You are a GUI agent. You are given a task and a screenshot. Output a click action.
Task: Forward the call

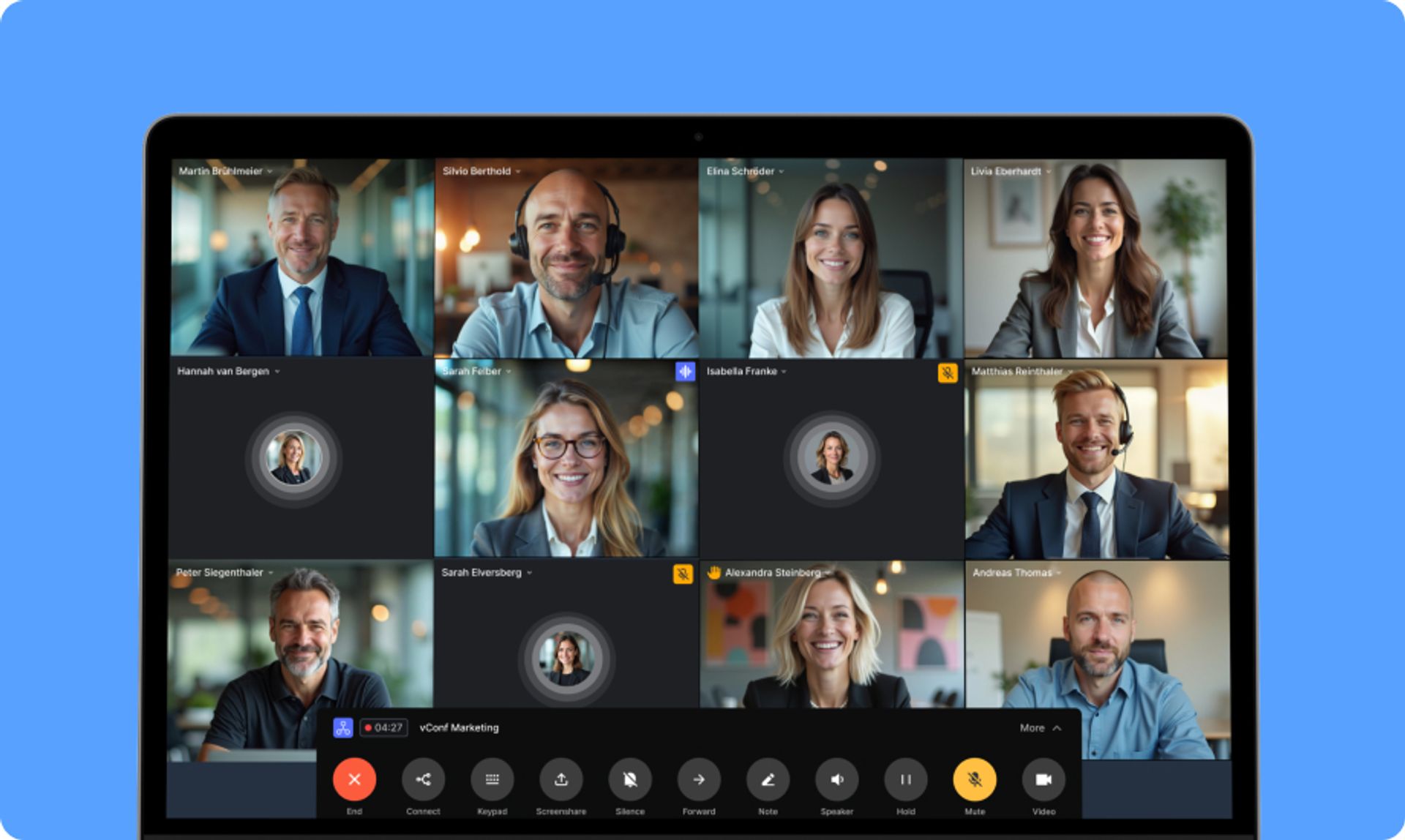(699, 779)
